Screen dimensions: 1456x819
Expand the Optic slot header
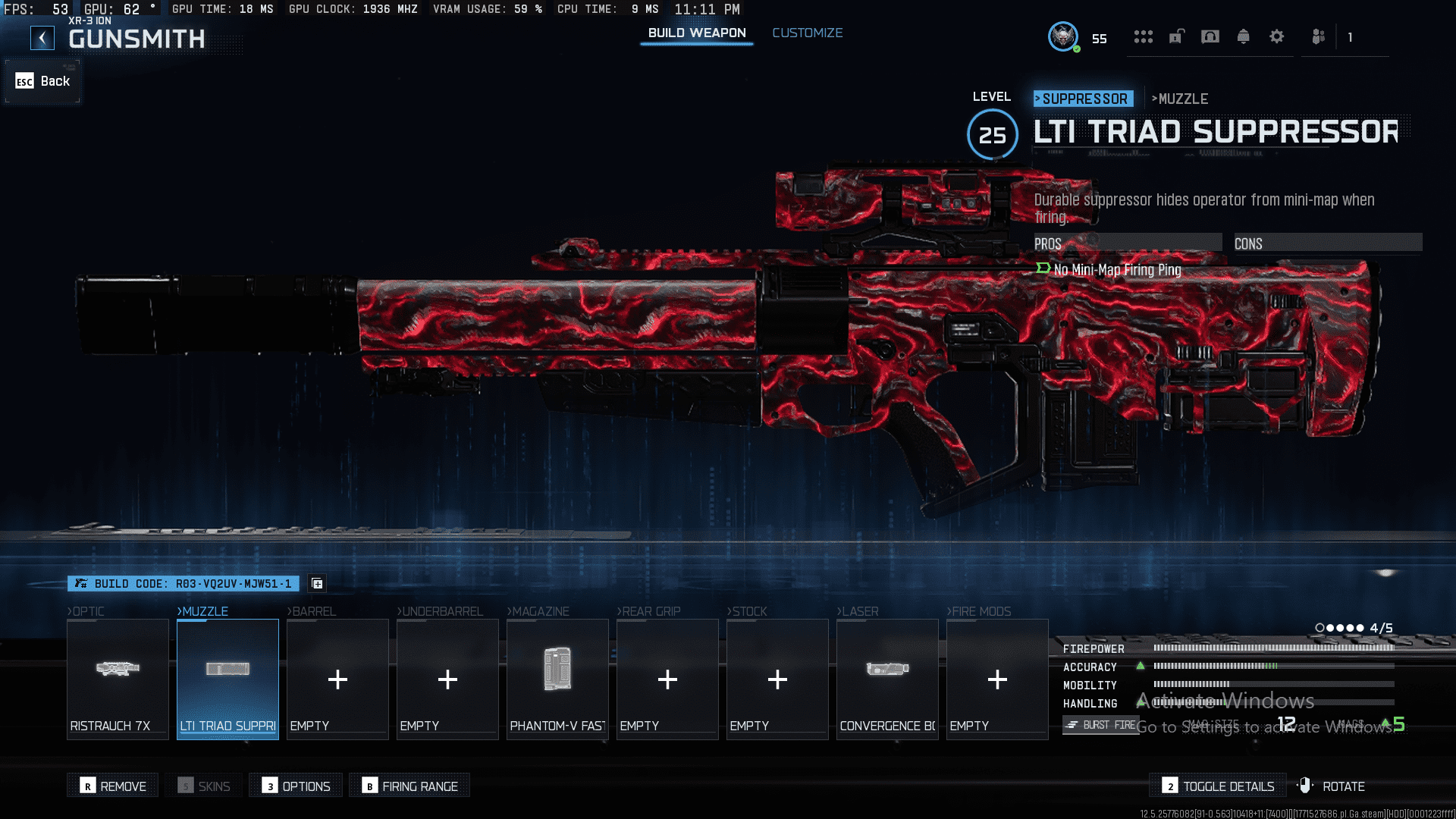point(86,611)
